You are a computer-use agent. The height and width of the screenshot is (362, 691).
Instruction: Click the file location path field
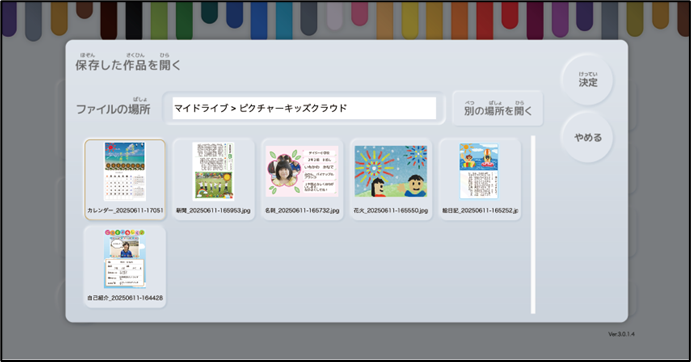(x=304, y=108)
